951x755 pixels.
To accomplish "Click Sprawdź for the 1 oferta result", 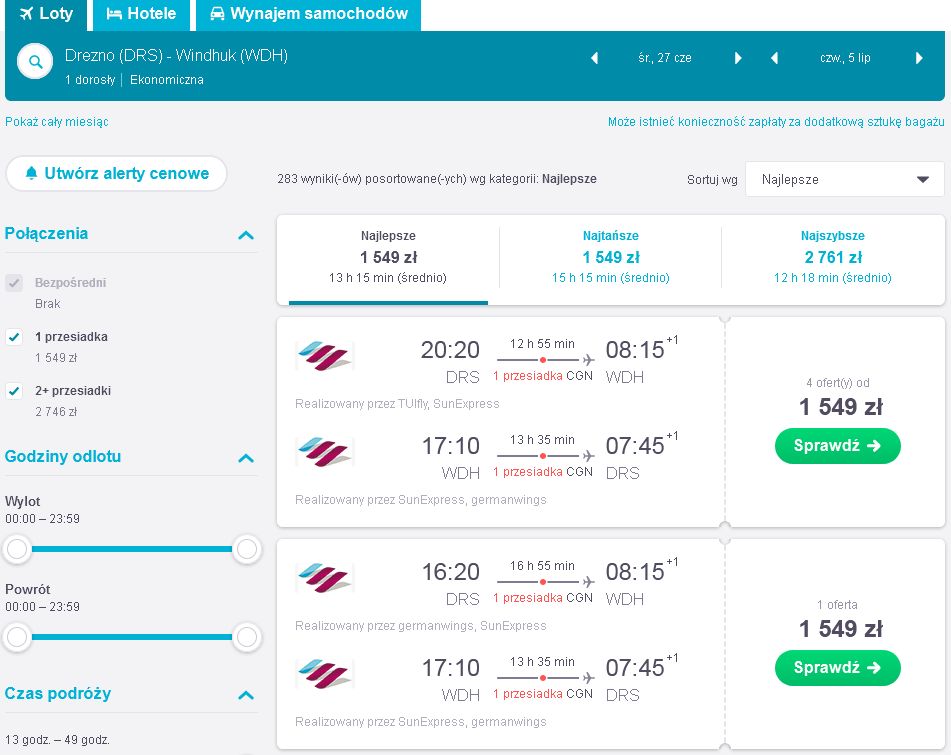I will [838, 668].
